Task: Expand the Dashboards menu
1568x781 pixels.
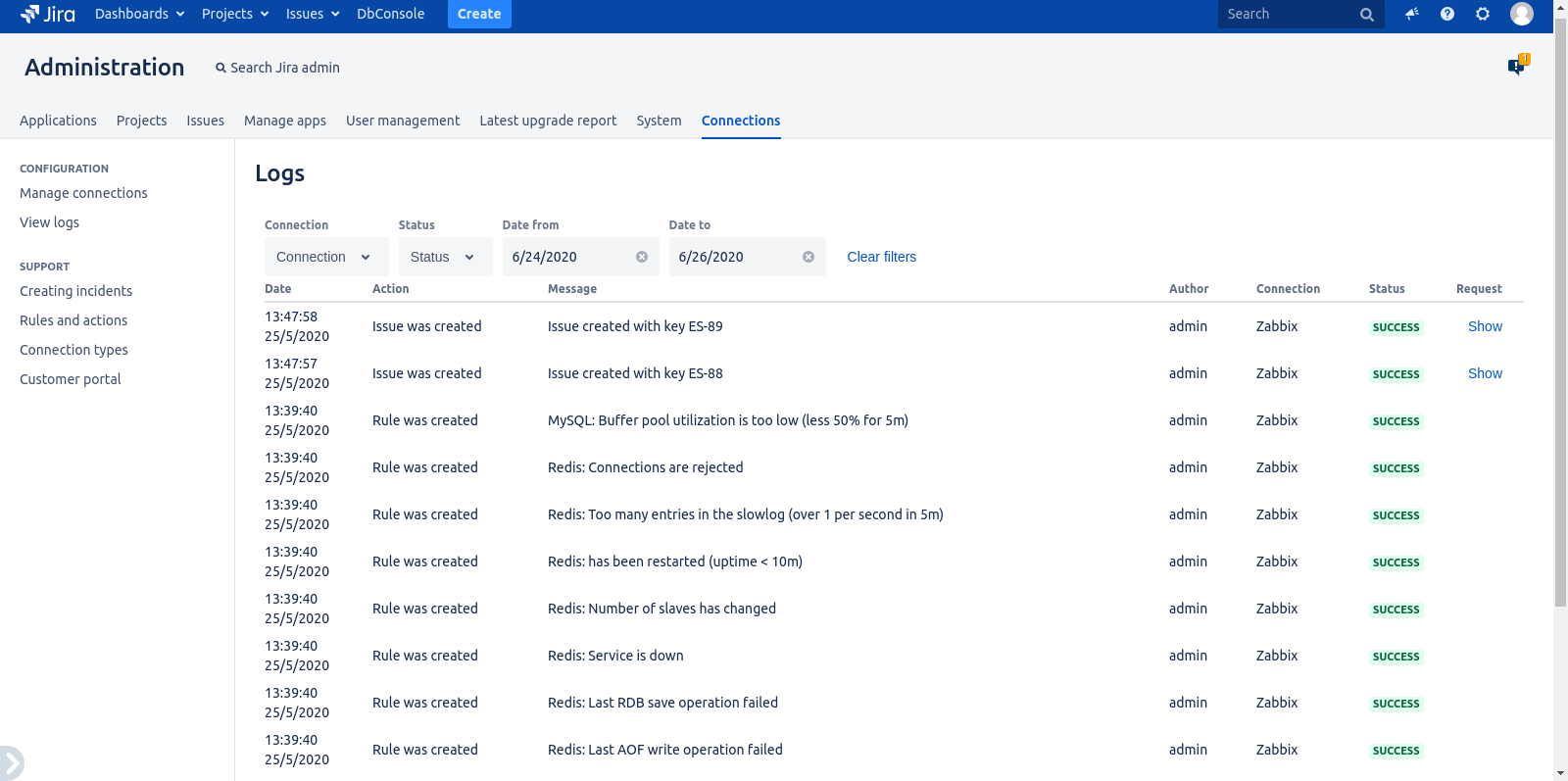Action: [x=139, y=14]
